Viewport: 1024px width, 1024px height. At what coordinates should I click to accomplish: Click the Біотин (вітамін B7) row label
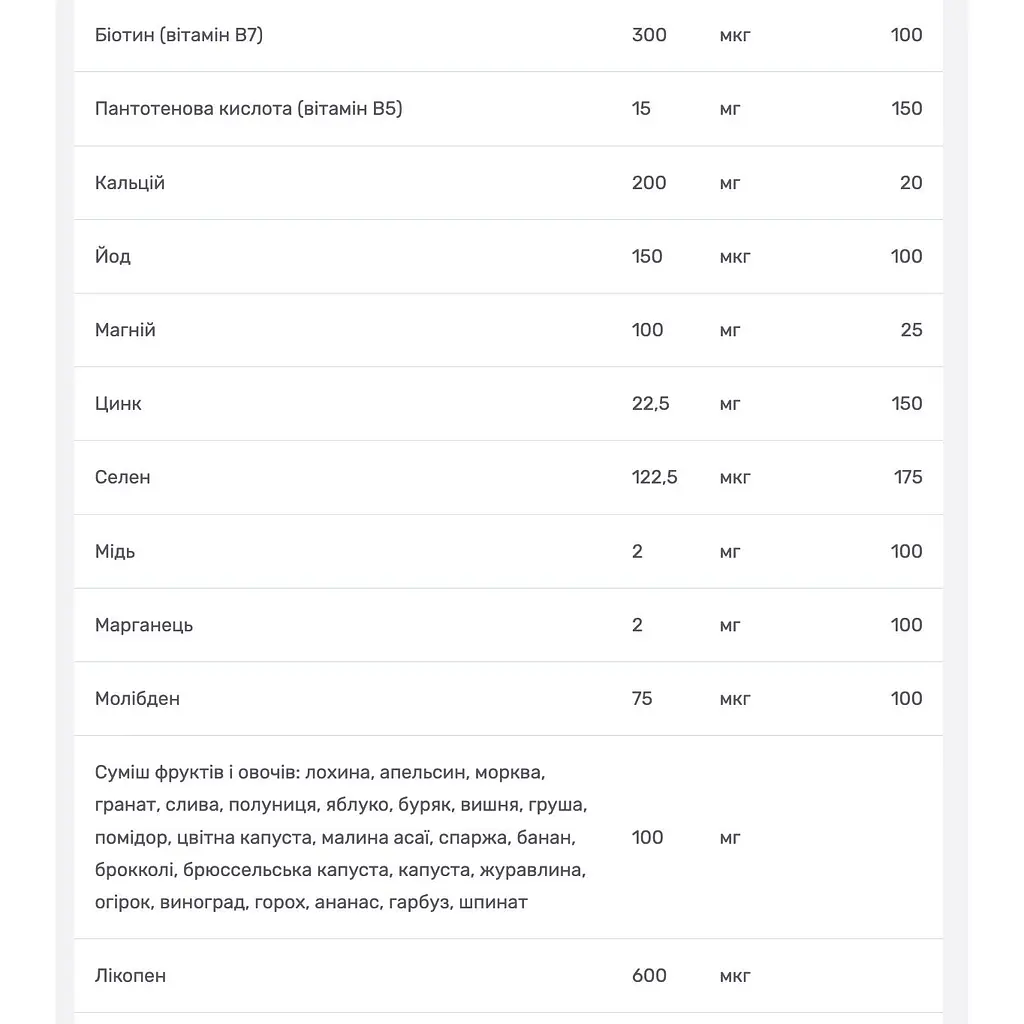click(x=178, y=35)
